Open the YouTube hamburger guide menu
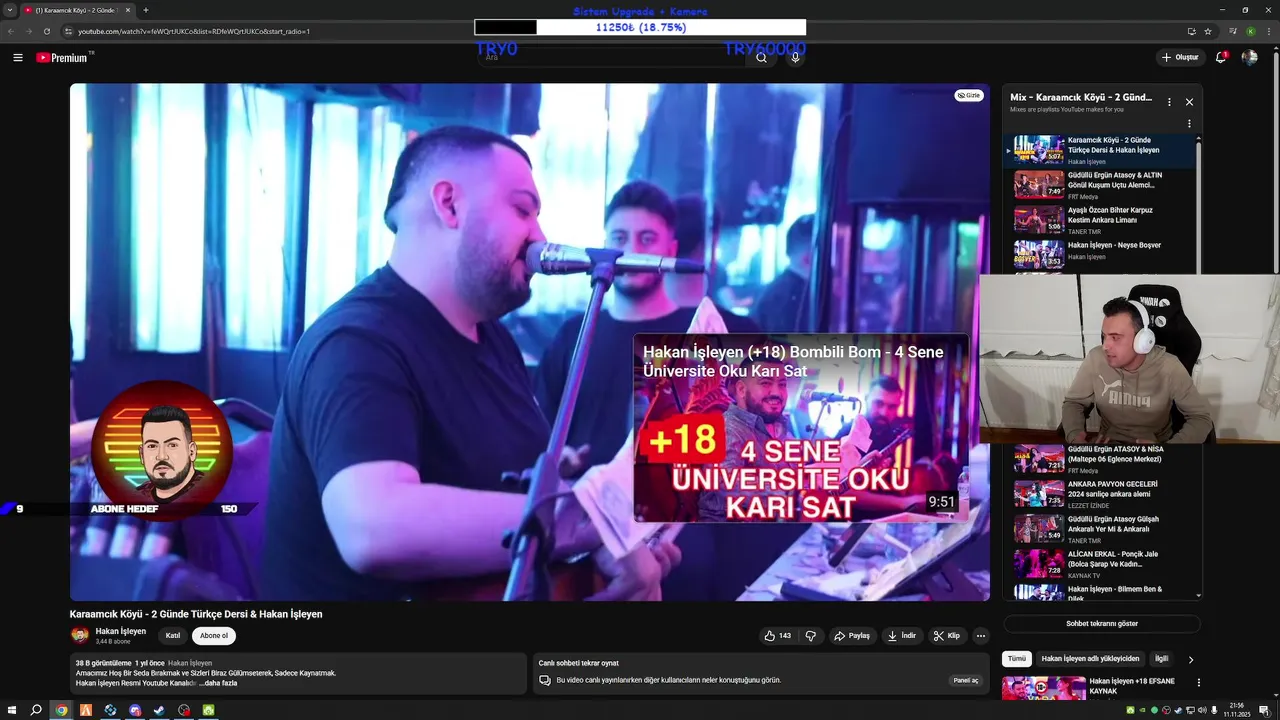 (18, 58)
